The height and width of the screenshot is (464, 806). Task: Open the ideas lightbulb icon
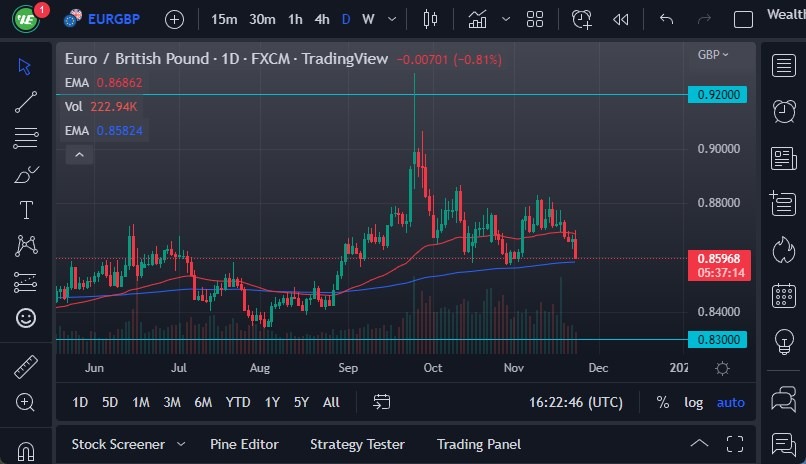tap(784, 341)
